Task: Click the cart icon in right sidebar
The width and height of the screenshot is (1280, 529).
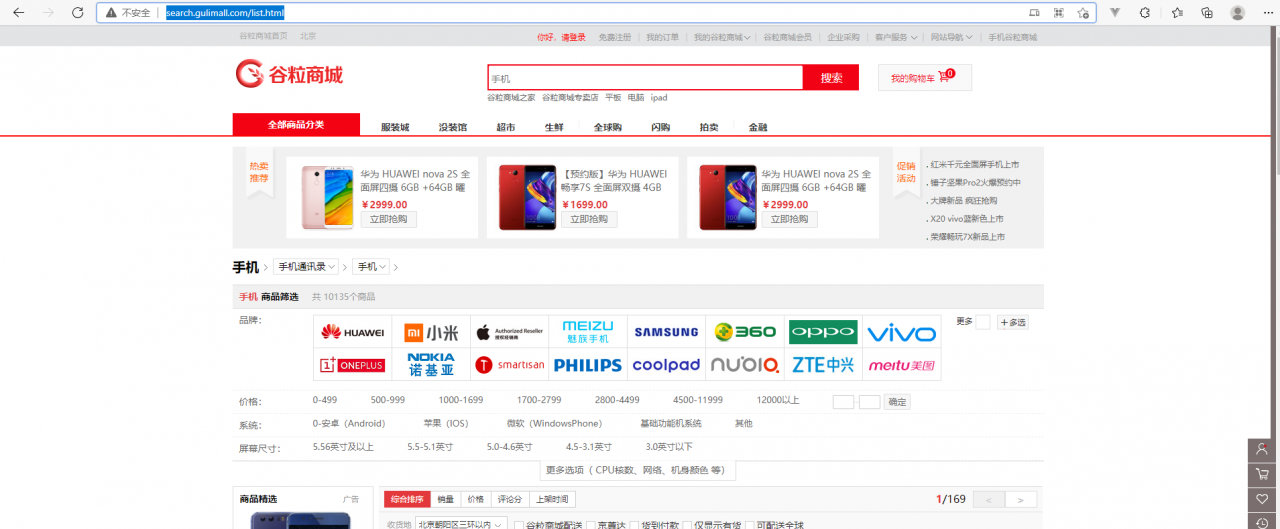Action: [1263, 474]
